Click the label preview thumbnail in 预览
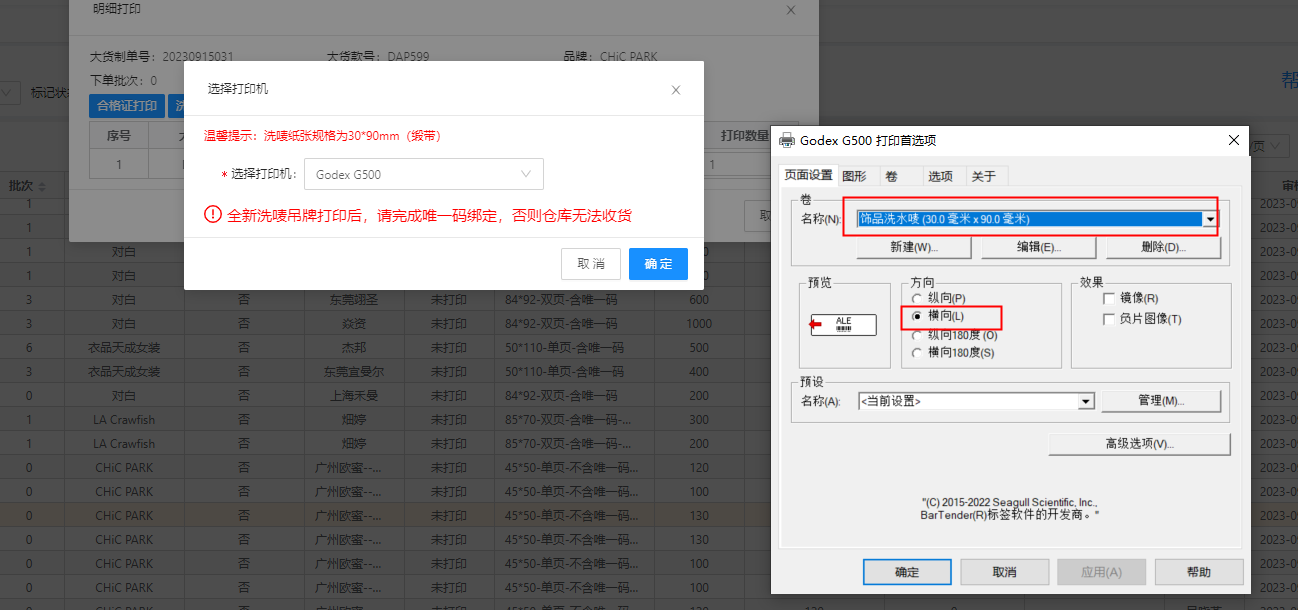 click(x=843, y=325)
